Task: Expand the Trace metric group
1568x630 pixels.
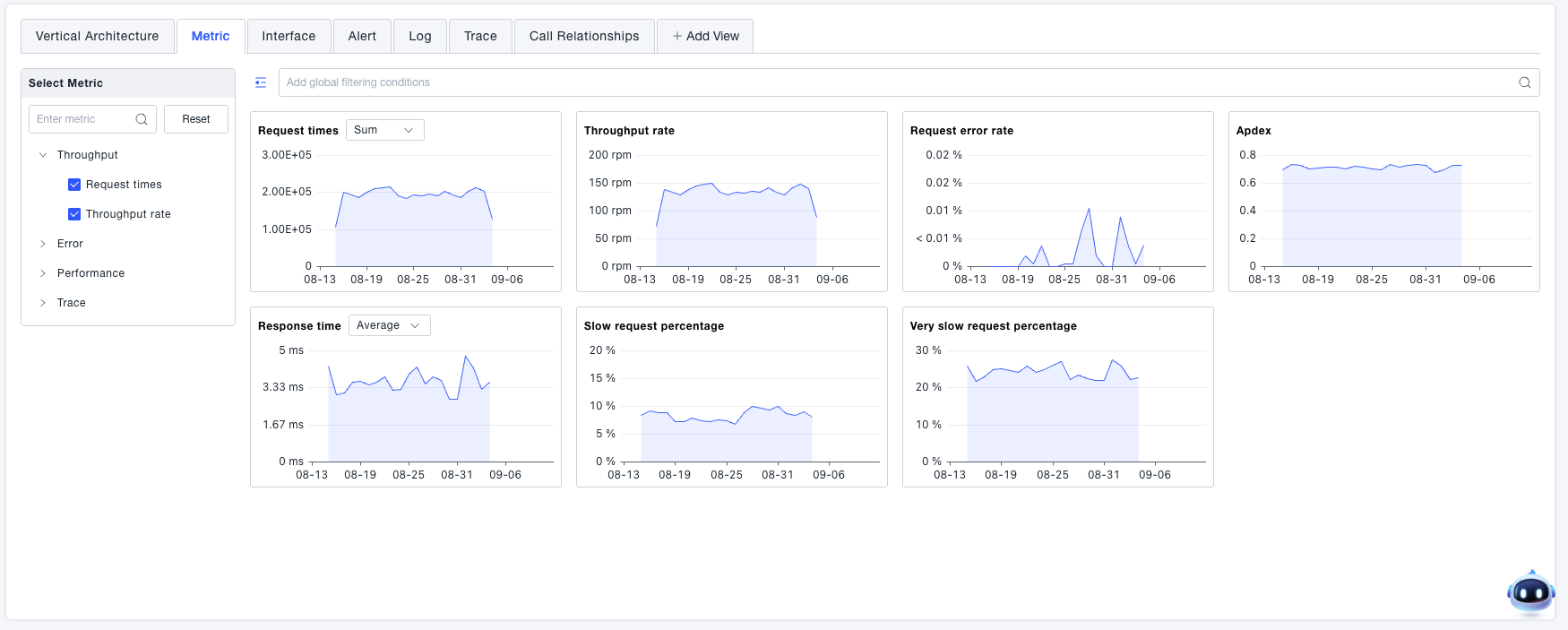Action: [43, 303]
